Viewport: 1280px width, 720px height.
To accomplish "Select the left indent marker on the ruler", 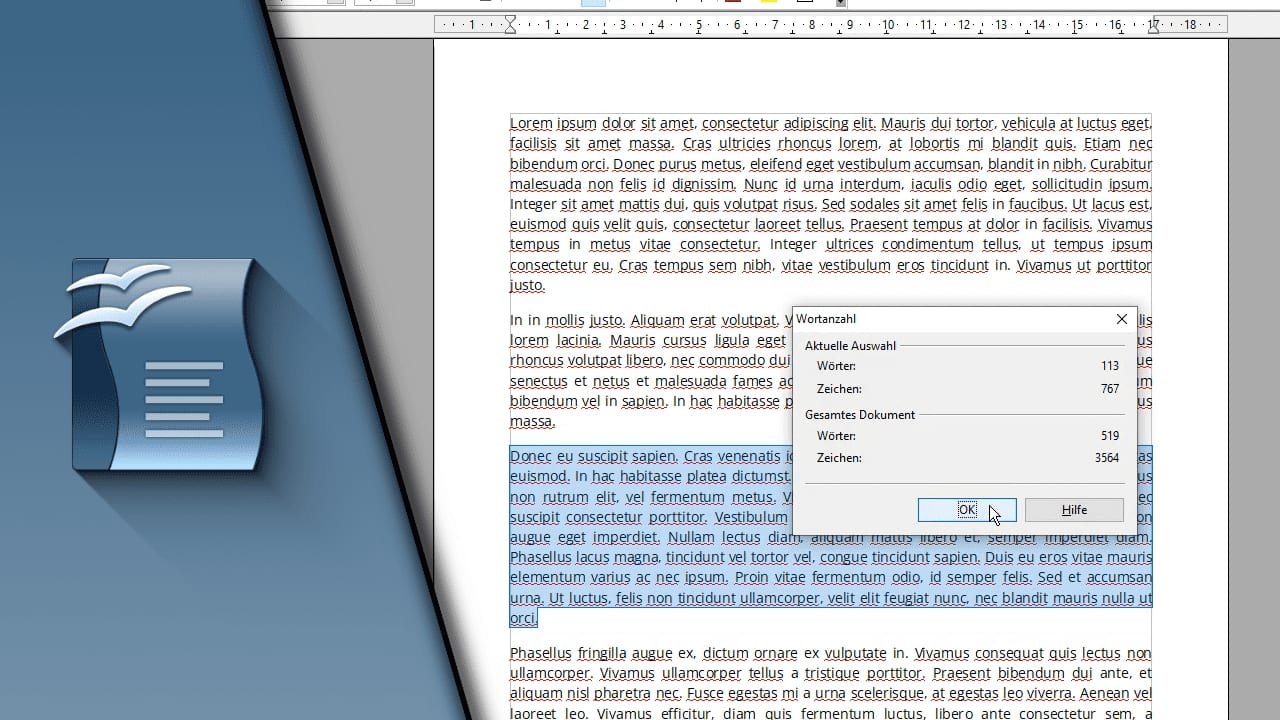I will [x=510, y=24].
